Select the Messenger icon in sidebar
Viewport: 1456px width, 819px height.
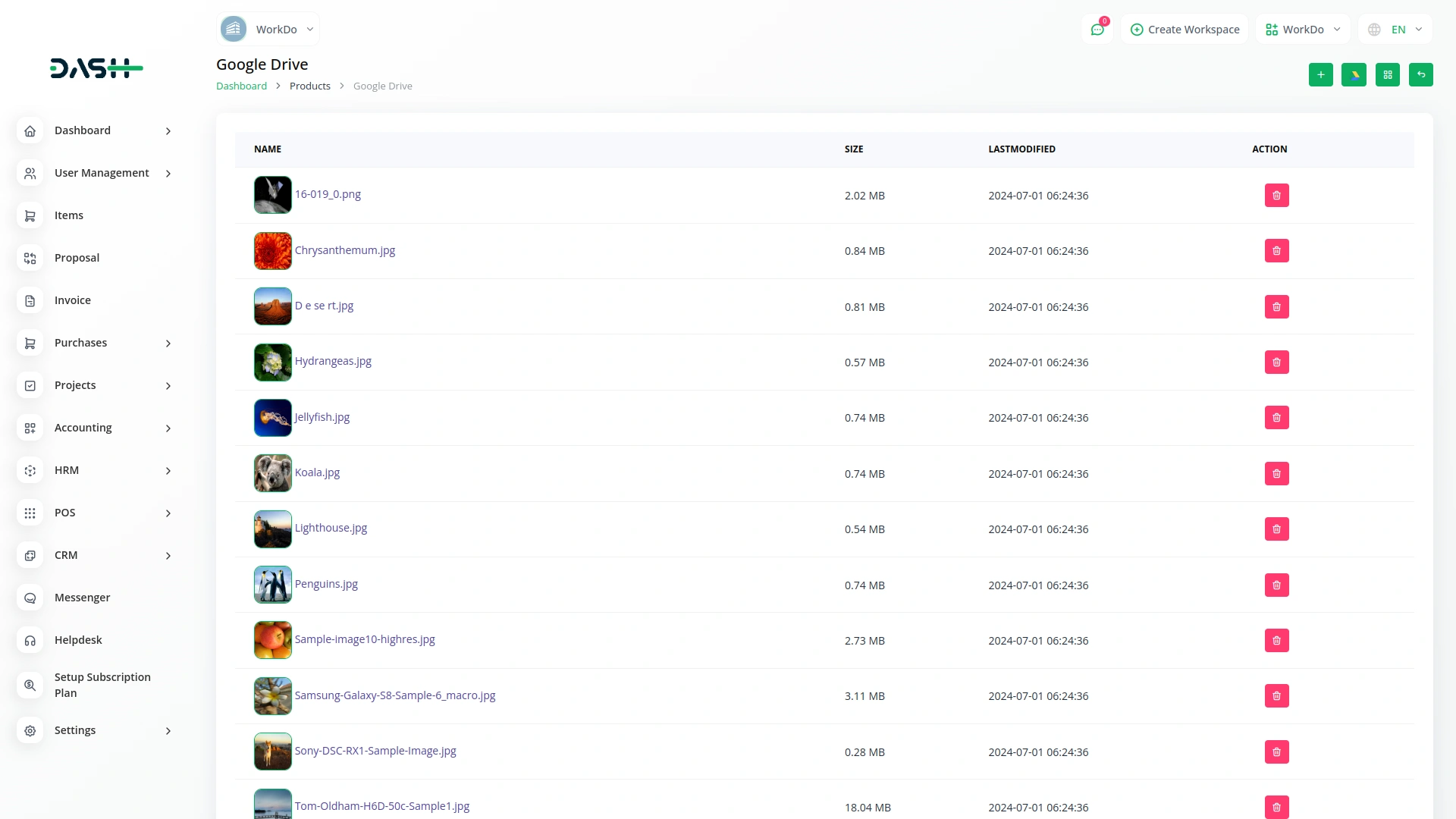(x=30, y=598)
